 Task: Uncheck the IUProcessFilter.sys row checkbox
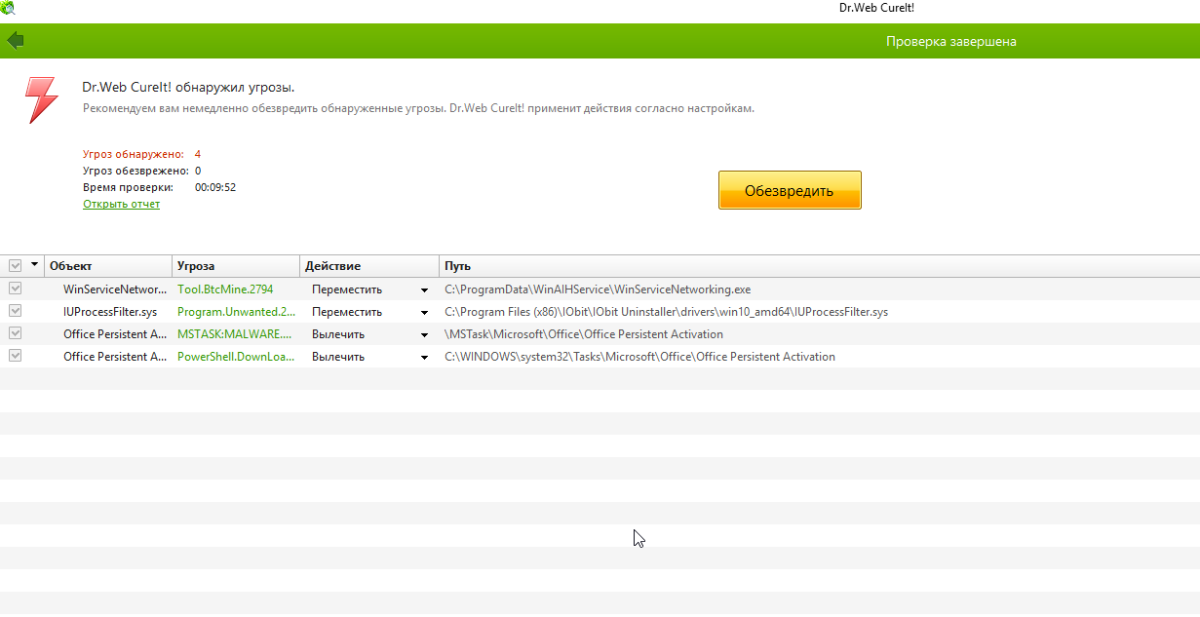(x=15, y=311)
